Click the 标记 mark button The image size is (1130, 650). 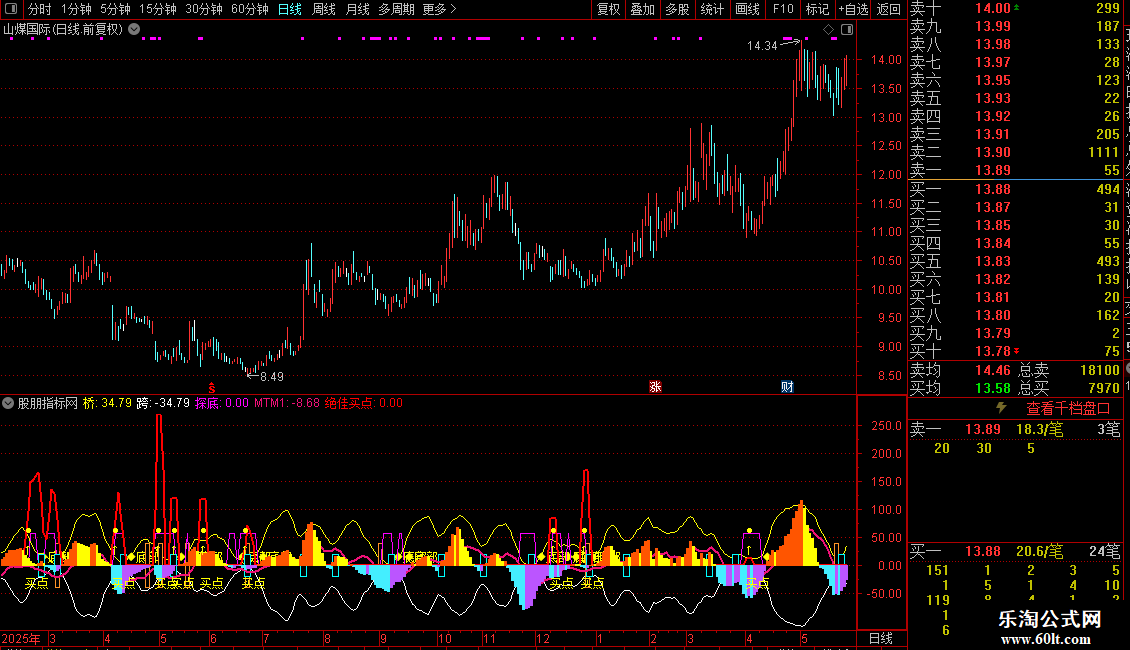tap(817, 9)
